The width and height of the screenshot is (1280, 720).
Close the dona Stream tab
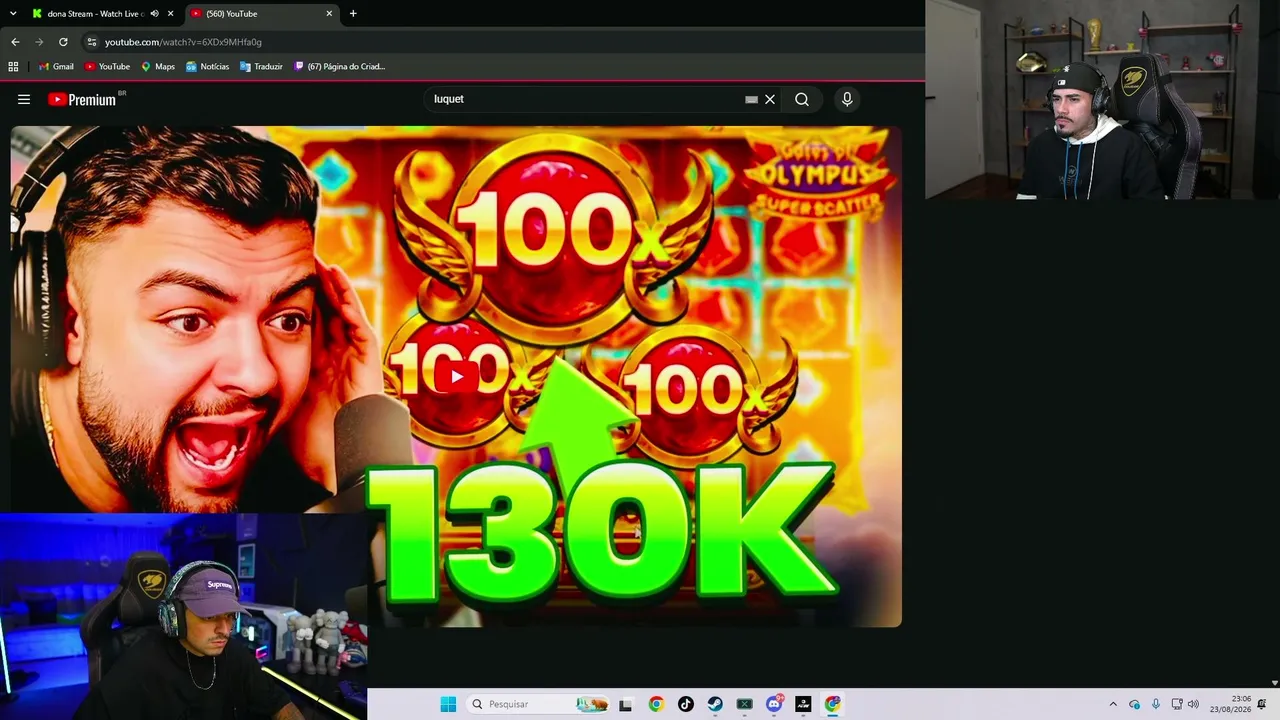pyautogui.click(x=171, y=14)
